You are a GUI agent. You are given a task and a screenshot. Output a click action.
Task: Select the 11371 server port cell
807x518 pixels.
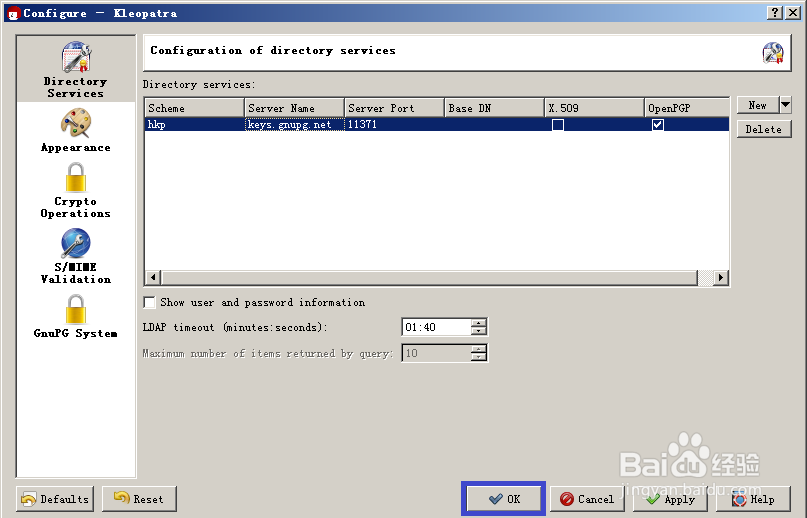click(x=394, y=125)
